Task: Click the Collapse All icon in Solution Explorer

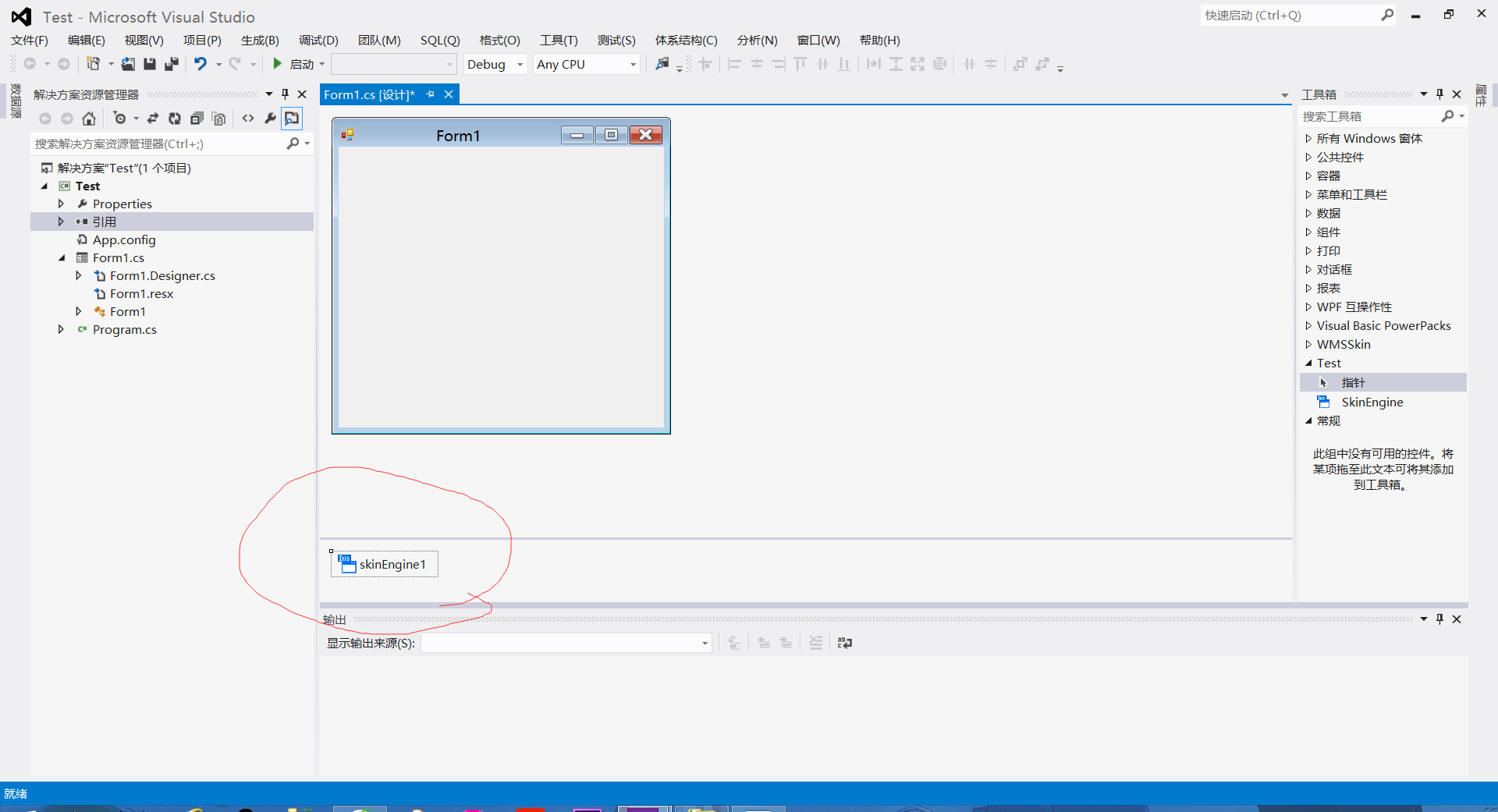Action: (197, 119)
